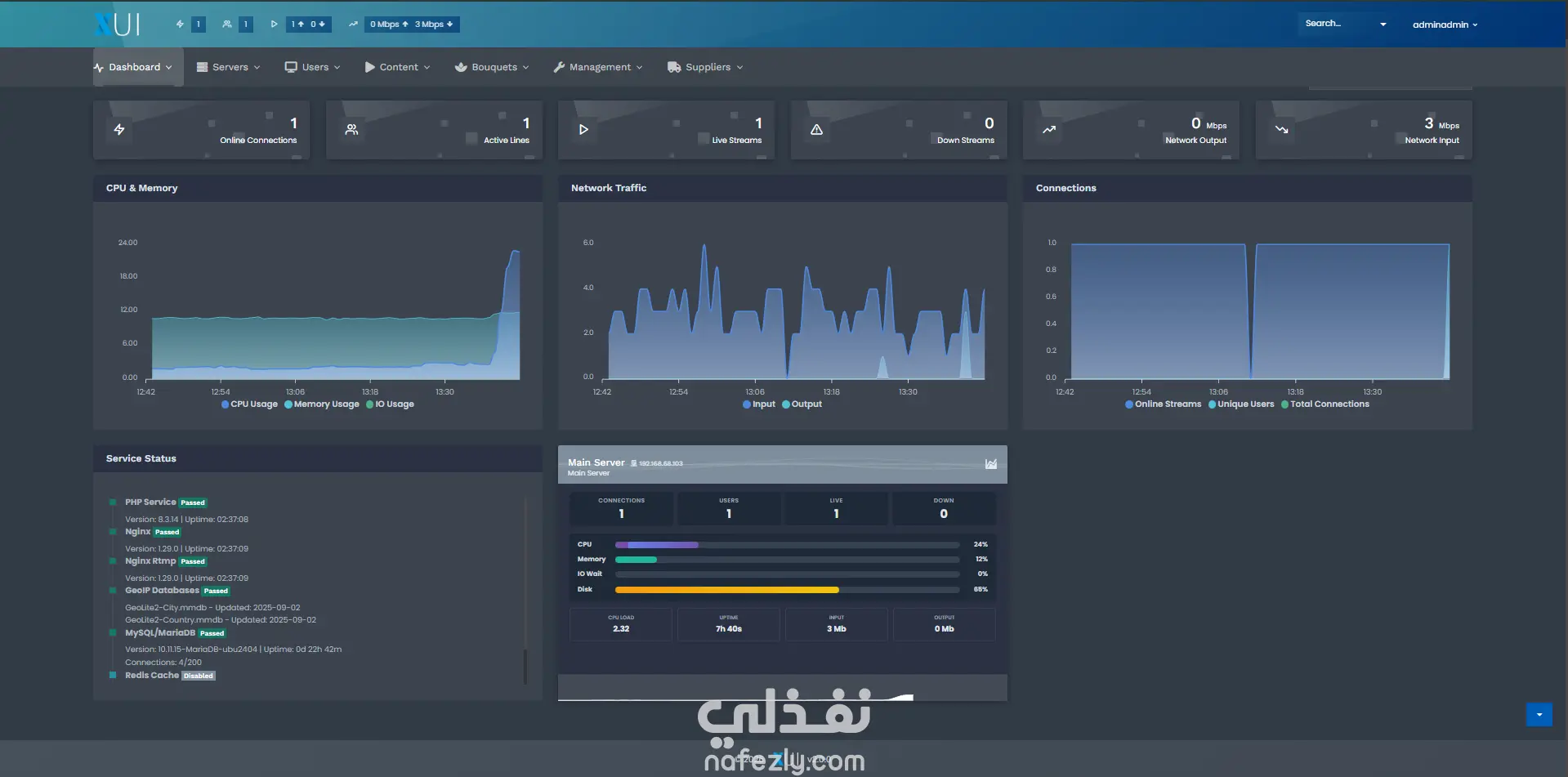Click the Users monitor icon in the menu
The image size is (1568, 777).
pos(291,68)
